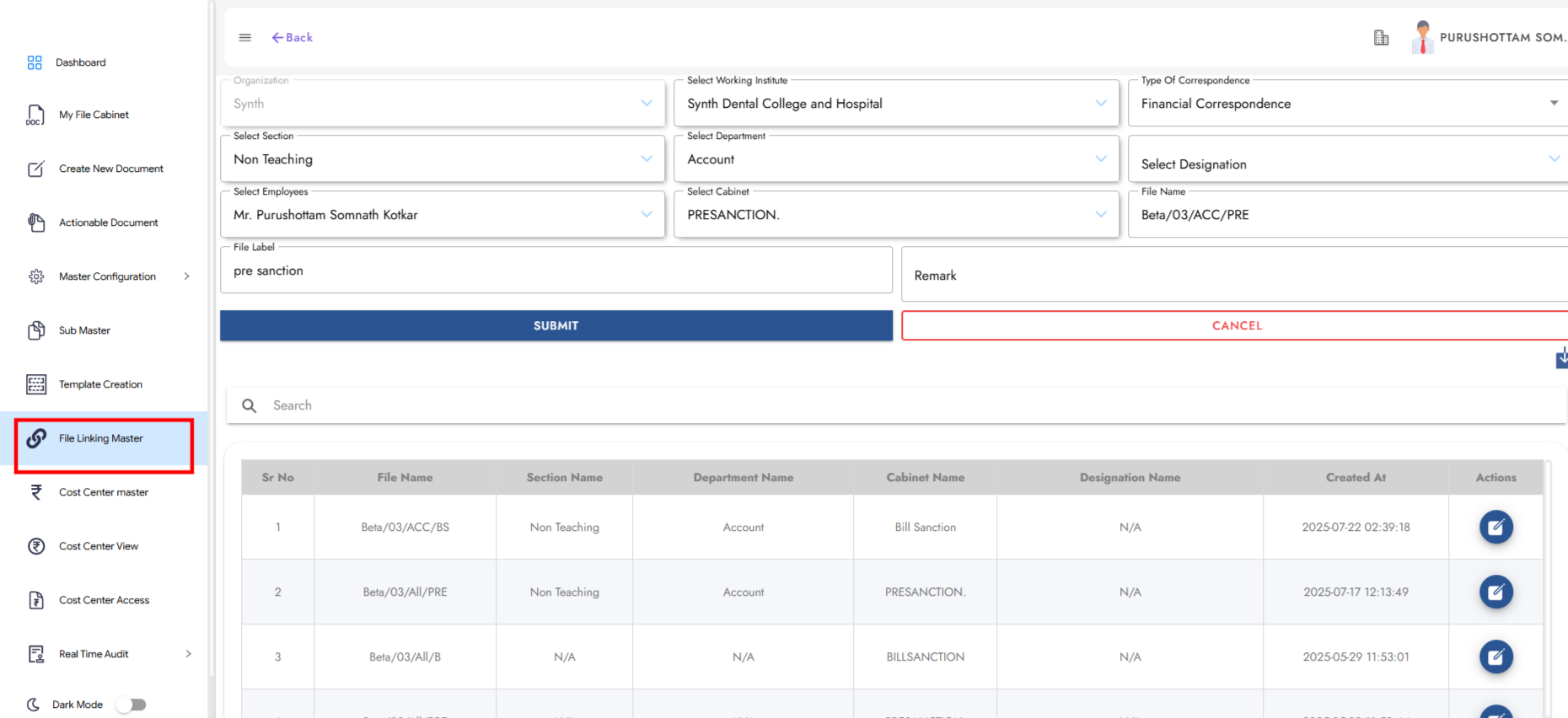Click the hamburger menu icon
Screen dimensions: 1568x718
tap(245, 38)
